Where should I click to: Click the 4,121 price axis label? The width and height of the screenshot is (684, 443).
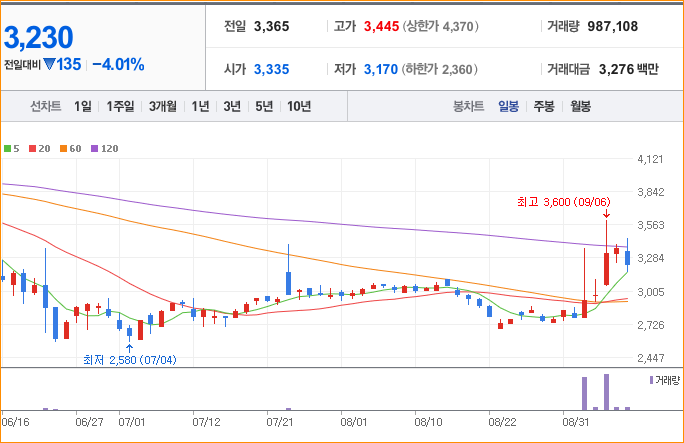tap(650, 159)
